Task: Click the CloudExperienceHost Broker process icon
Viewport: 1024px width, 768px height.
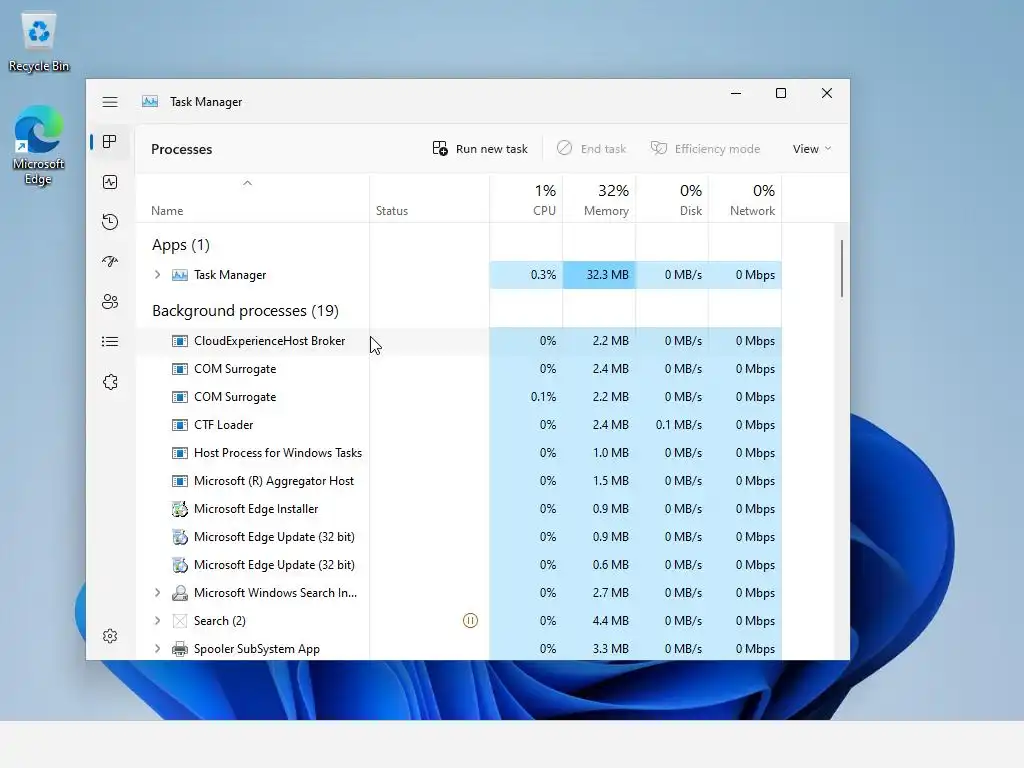Action: point(180,341)
